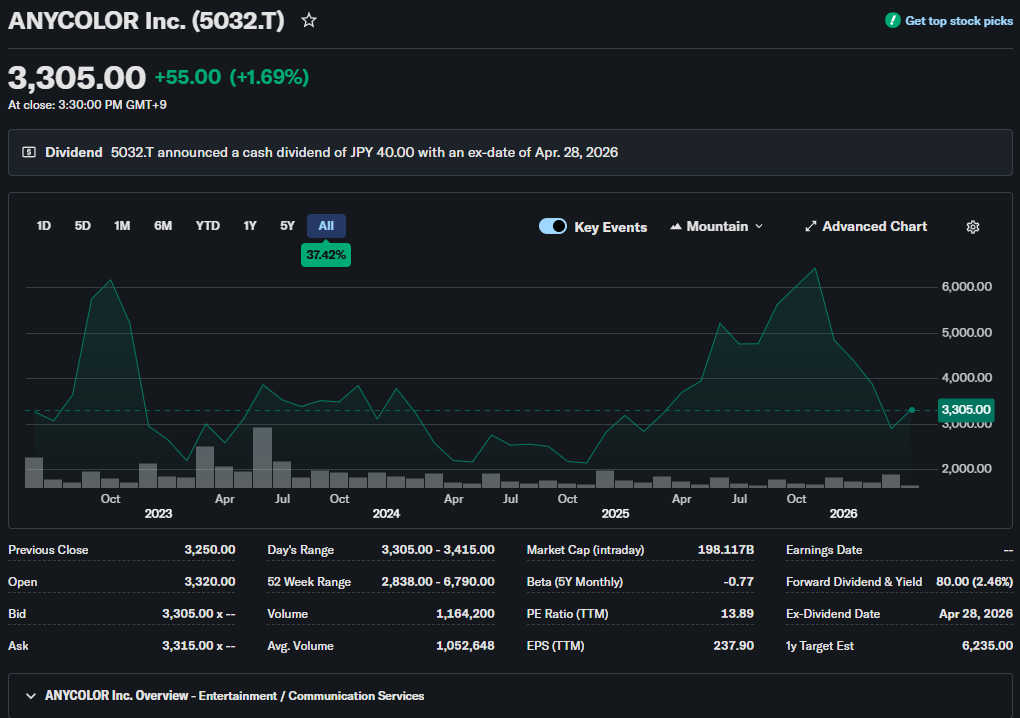This screenshot has height=718, width=1020.
Task: Click the Advanced Chart expand arrows icon
Action: (811, 227)
